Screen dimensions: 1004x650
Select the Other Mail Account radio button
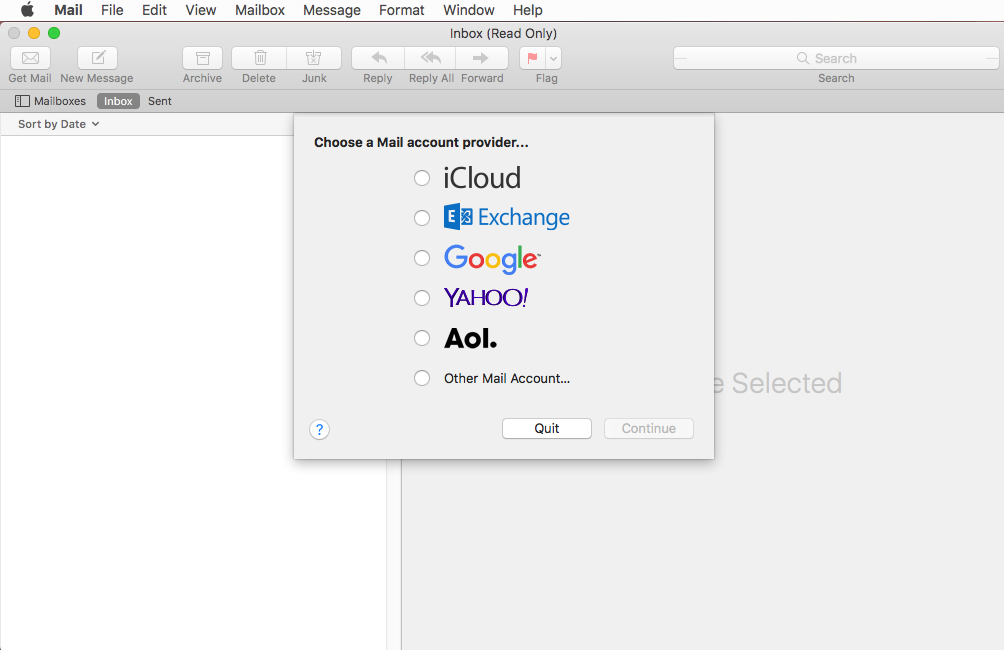422,378
